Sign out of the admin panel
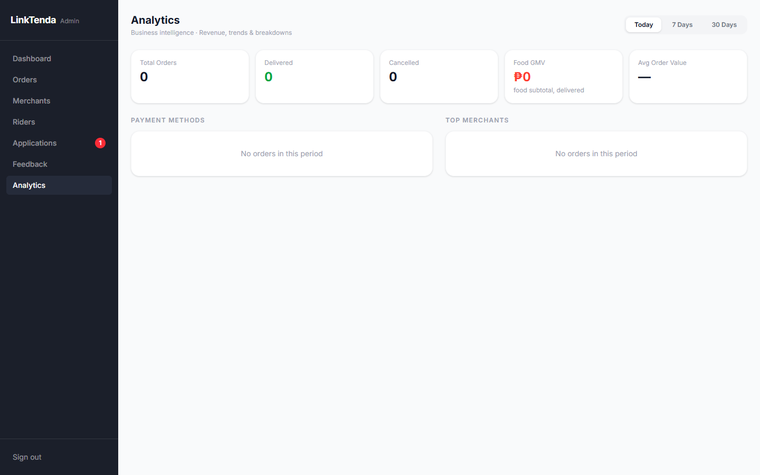Viewport: 760px width, 475px height. [27, 457]
